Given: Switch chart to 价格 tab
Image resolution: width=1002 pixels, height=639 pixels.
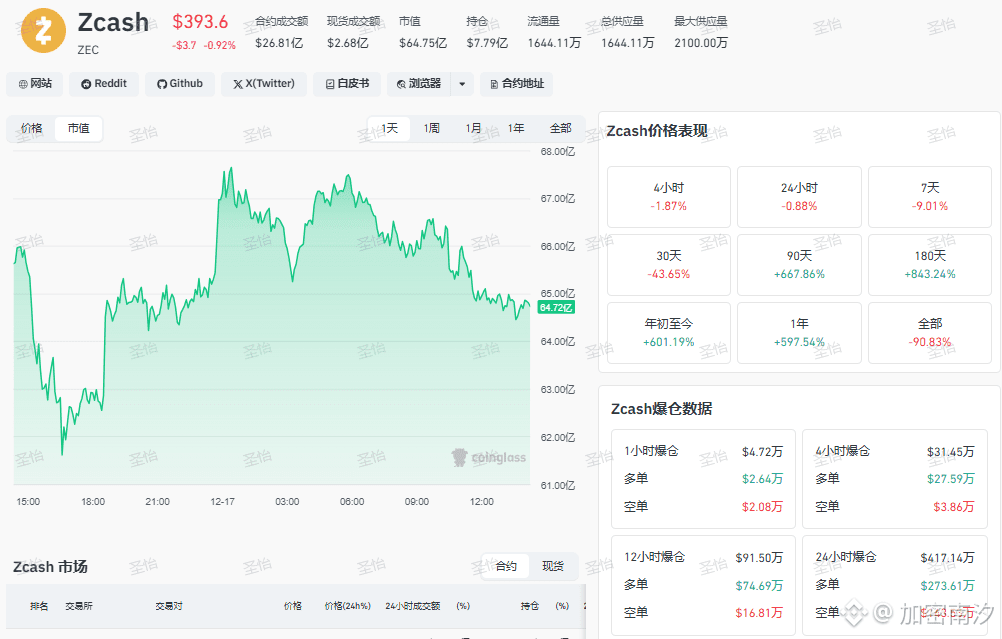Looking at the screenshot, I should [31, 128].
